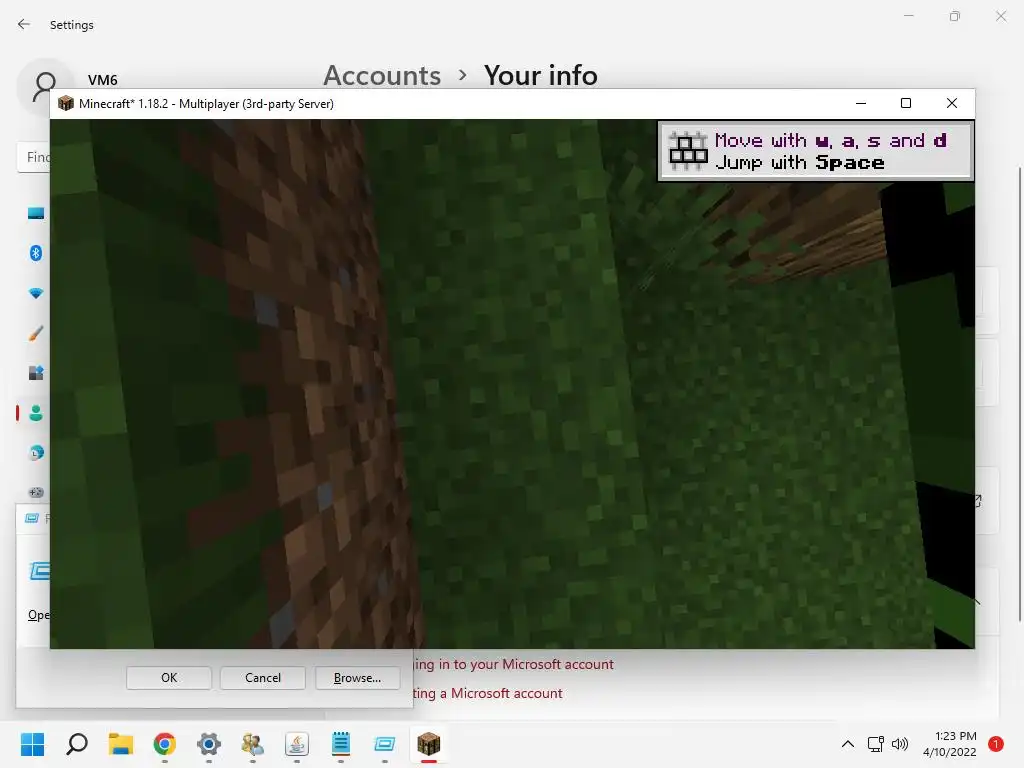
Task: Open notification badge showing 1
Action: [x=996, y=744]
